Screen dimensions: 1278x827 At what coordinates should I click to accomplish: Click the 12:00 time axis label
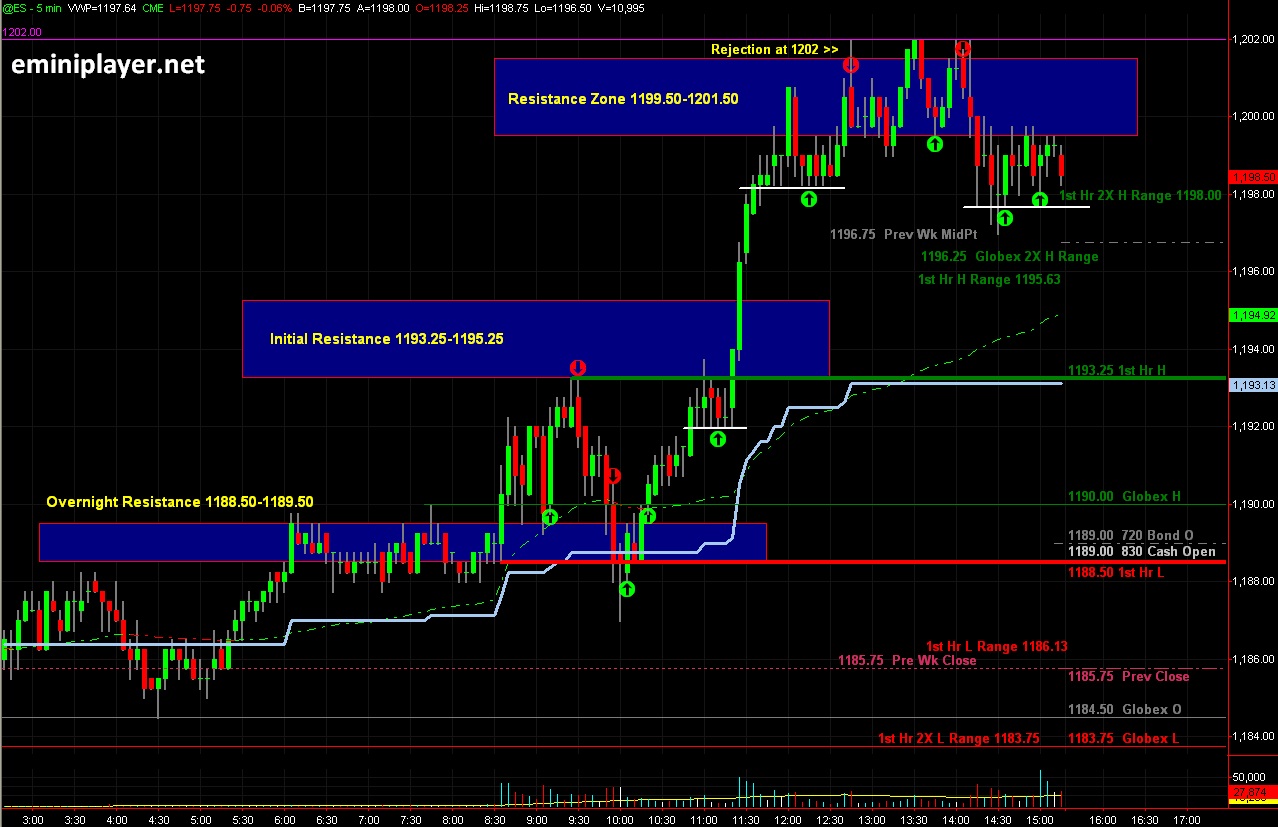tap(788, 818)
